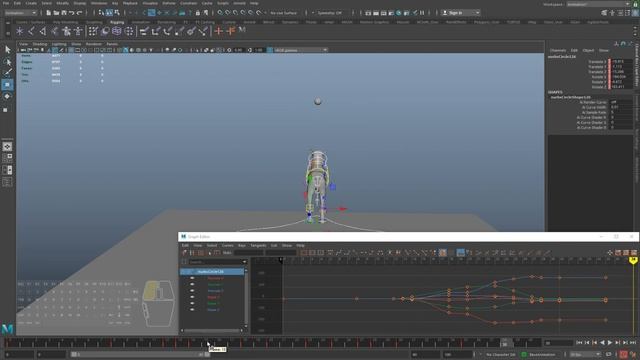The width and height of the screenshot is (640, 360).
Task: Activate the Rotate tool in the Tool Box
Action: pyautogui.click(x=7, y=96)
